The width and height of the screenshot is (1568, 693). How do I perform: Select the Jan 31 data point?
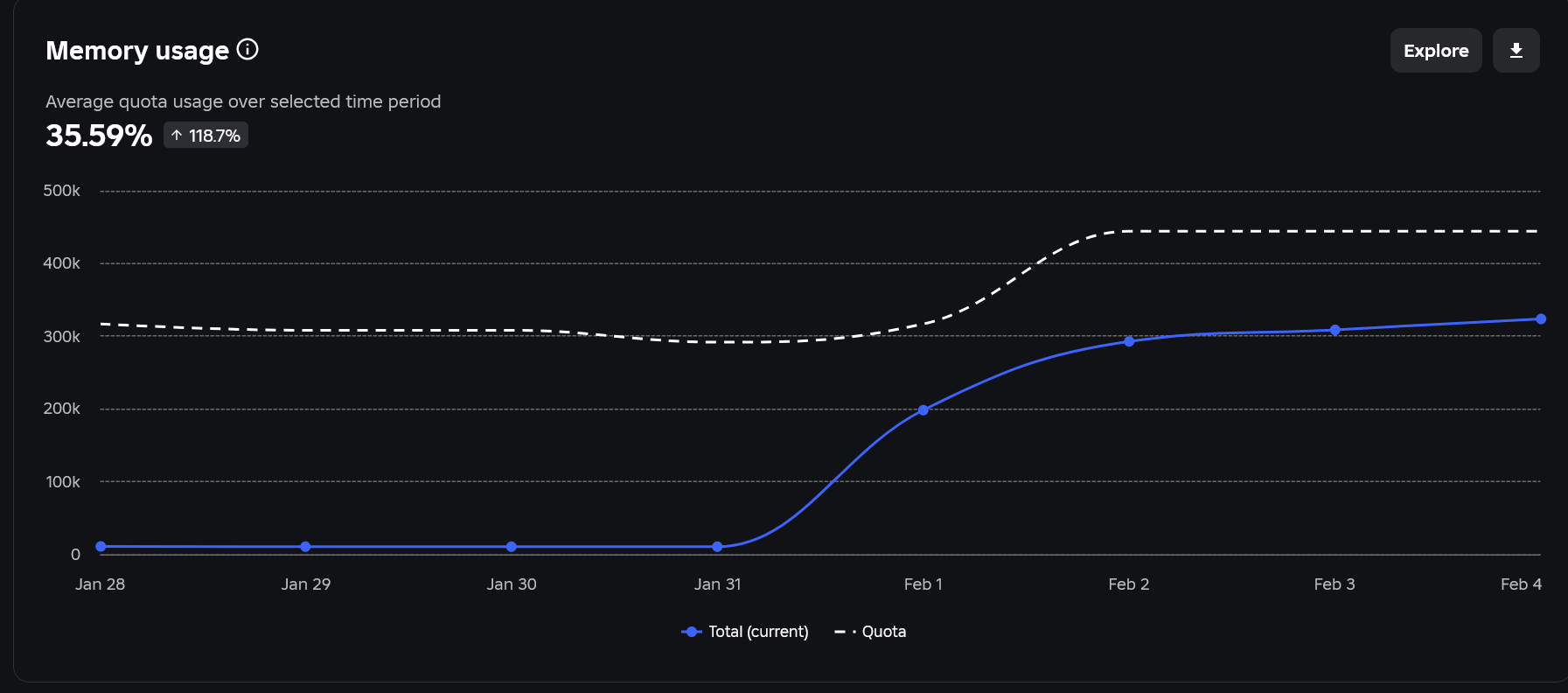tap(717, 546)
